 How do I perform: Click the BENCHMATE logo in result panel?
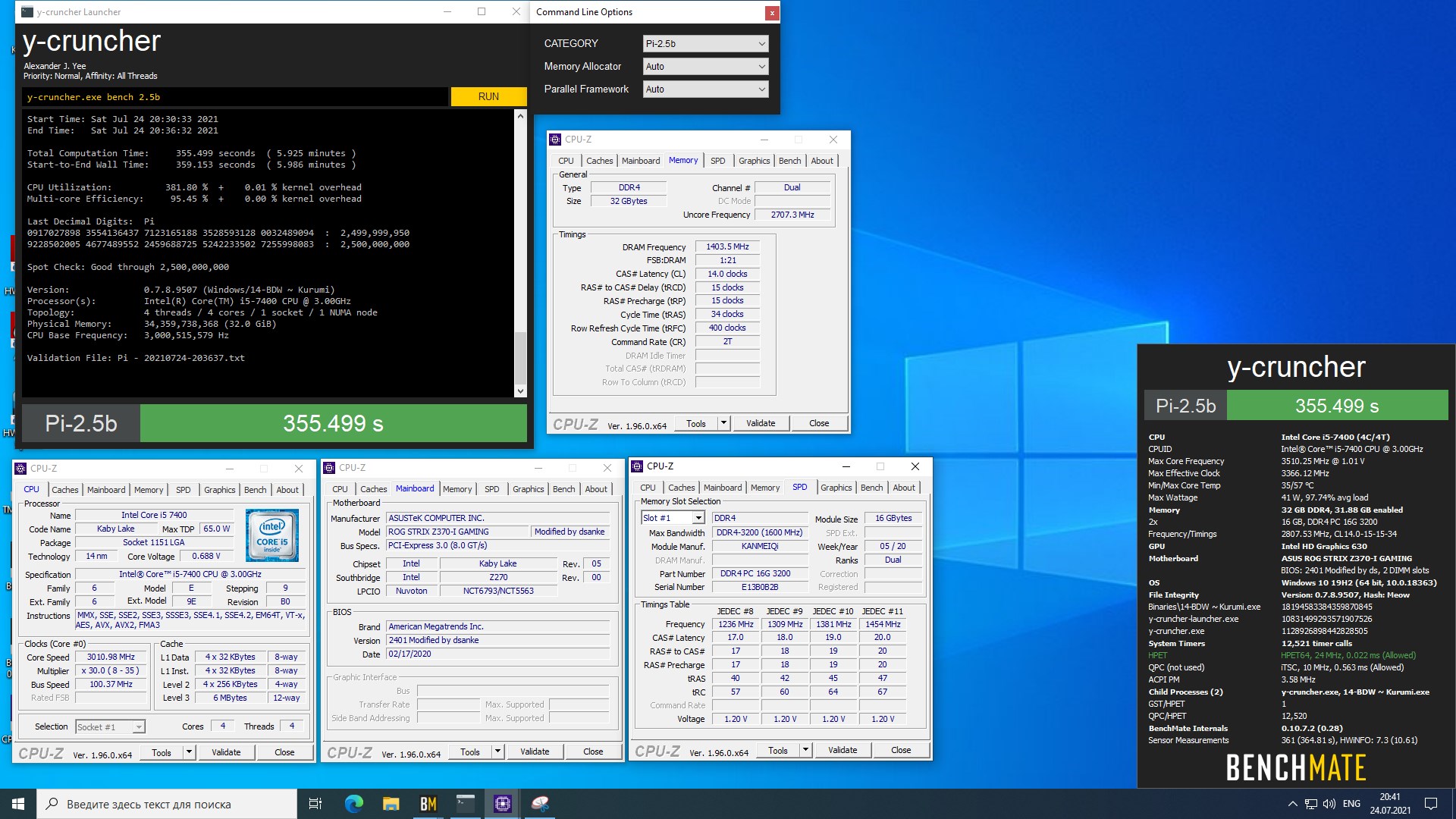[1296, 767]
